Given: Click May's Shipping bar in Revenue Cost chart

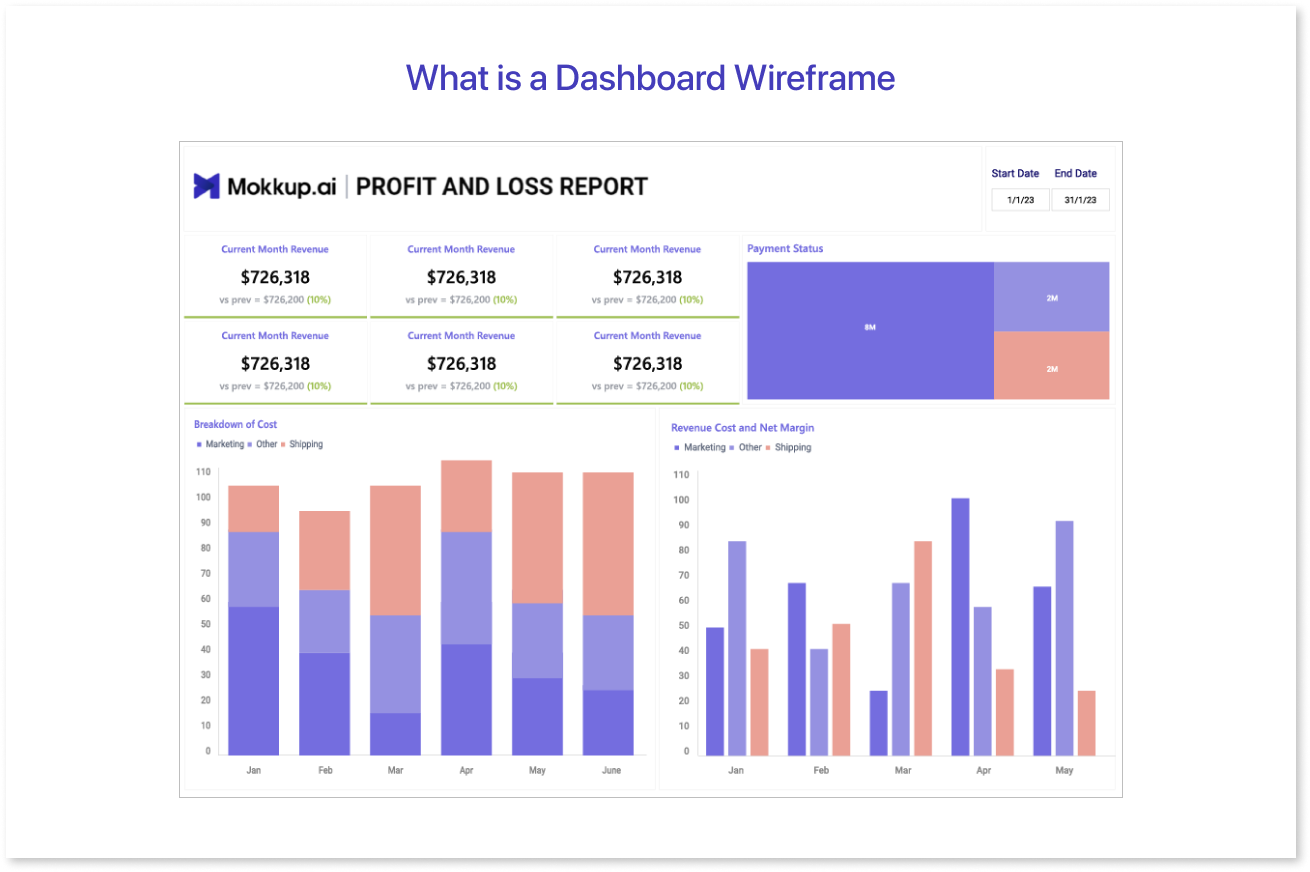Looking at the screenshot, I should (1086, 723).
